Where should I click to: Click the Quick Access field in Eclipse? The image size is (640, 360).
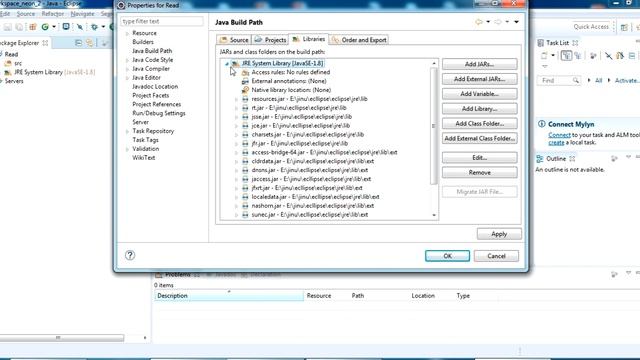[x=591, y=27]
